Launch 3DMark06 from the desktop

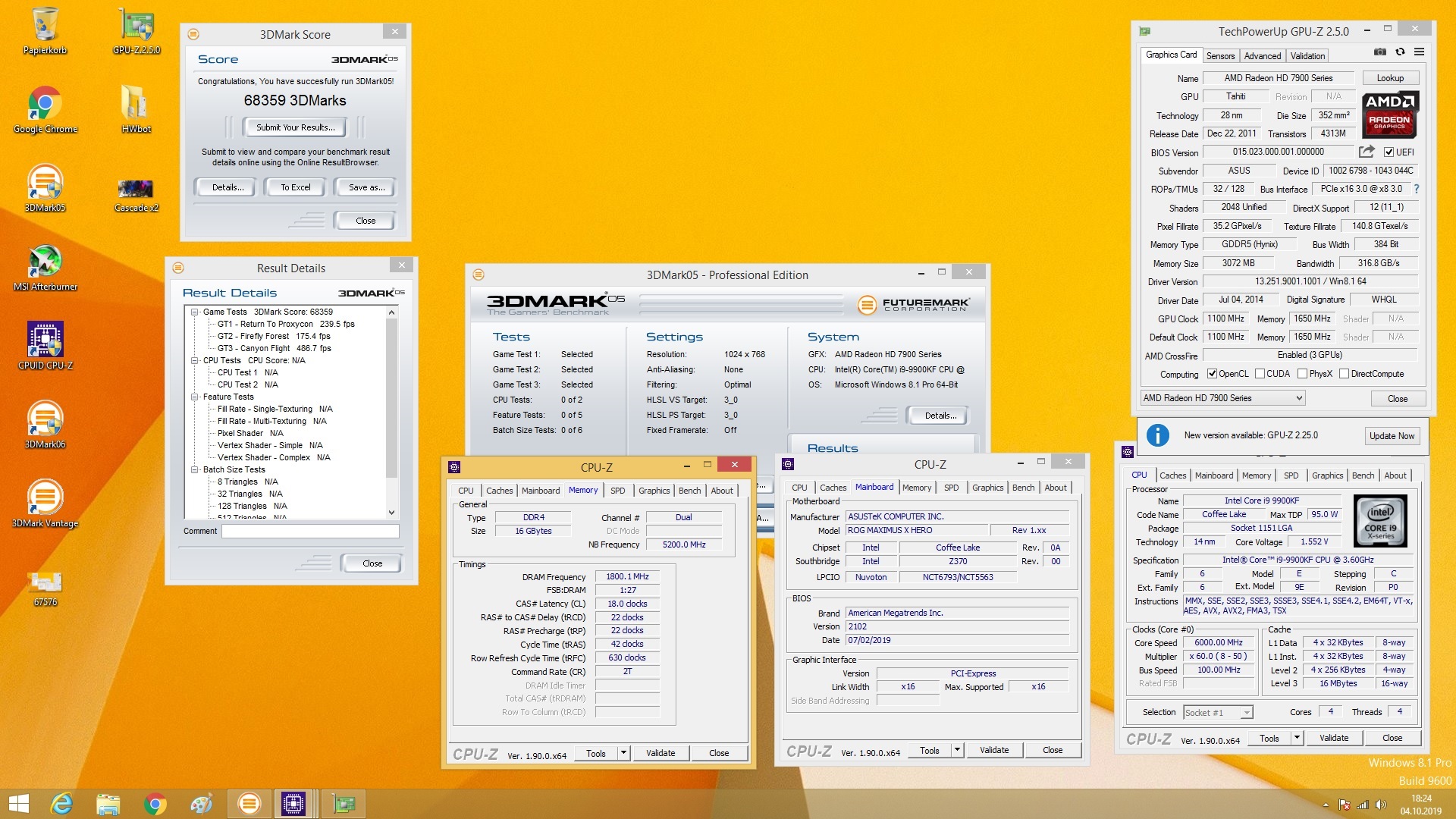[45, 425]
